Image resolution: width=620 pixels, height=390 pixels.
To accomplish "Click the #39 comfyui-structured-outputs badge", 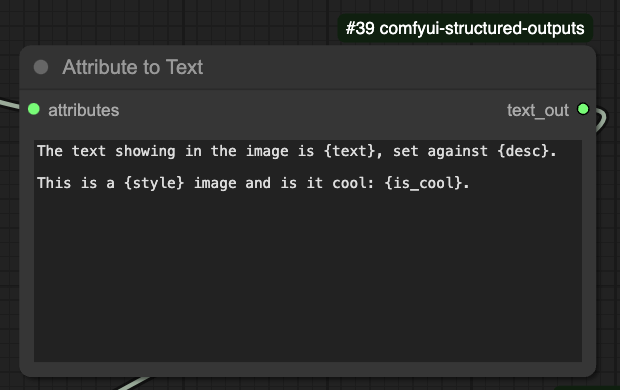I will (465, 28).
